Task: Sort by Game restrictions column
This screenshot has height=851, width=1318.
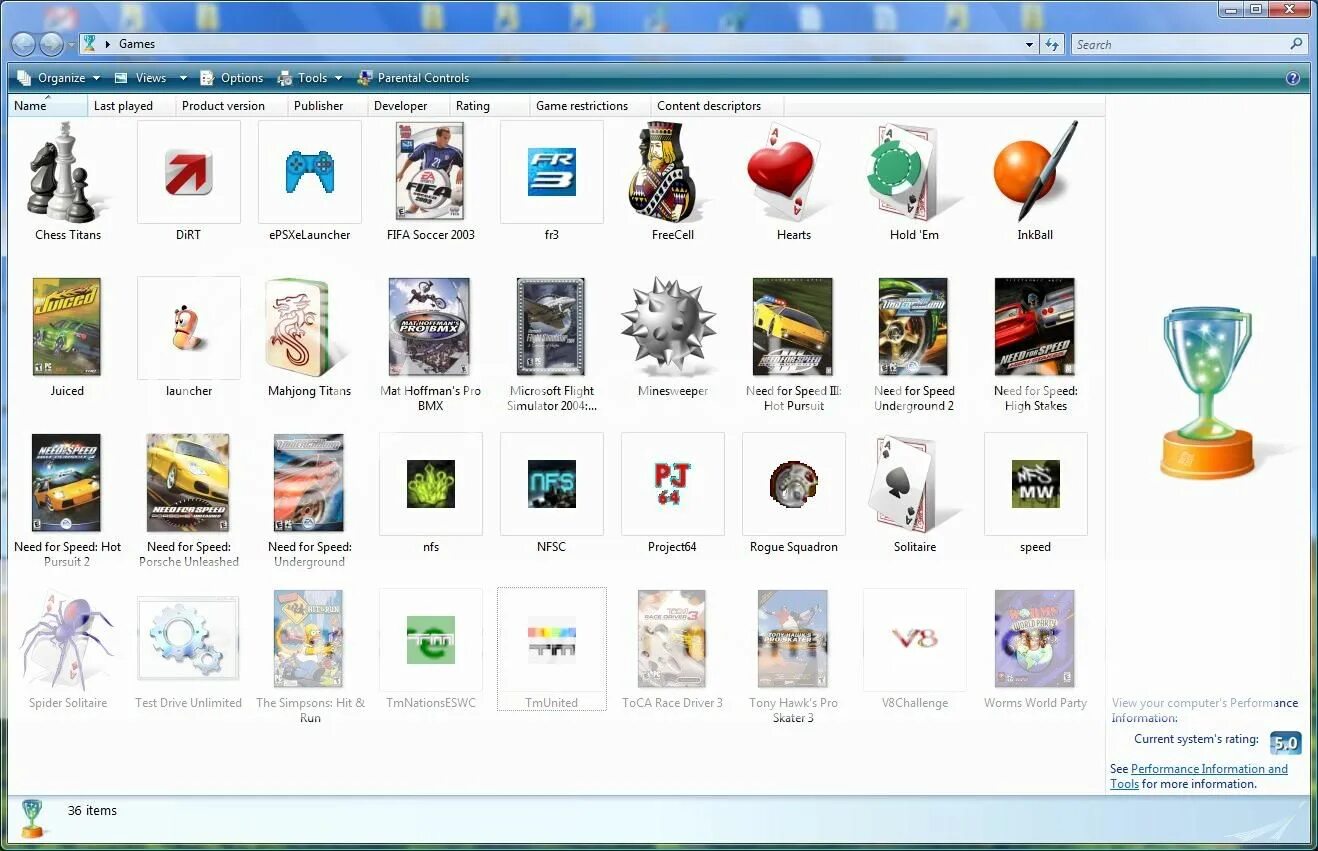Action: (590, 106)
